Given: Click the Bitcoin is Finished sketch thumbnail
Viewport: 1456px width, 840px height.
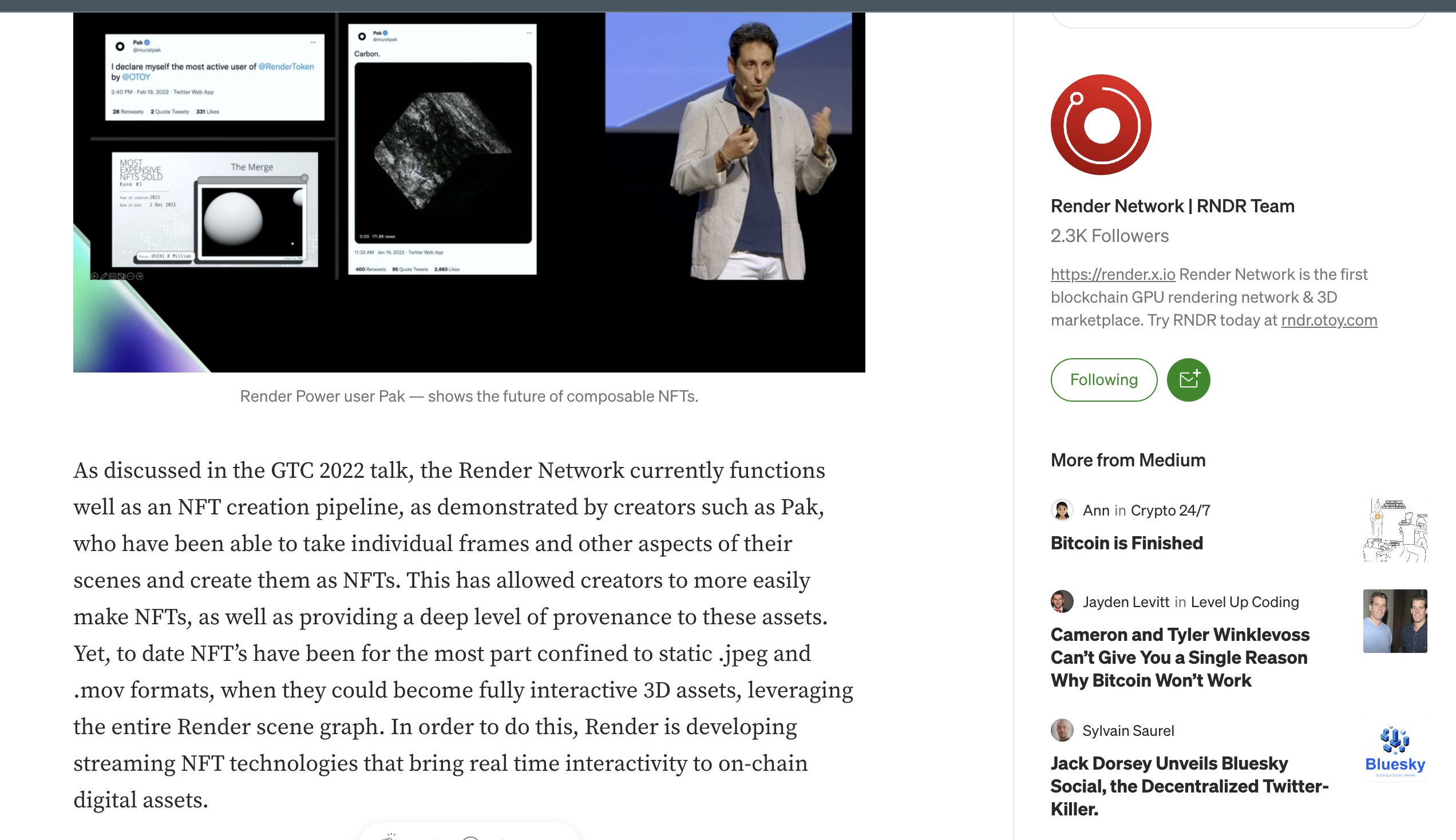Looking at the screenshot, I should point(1394,530).
